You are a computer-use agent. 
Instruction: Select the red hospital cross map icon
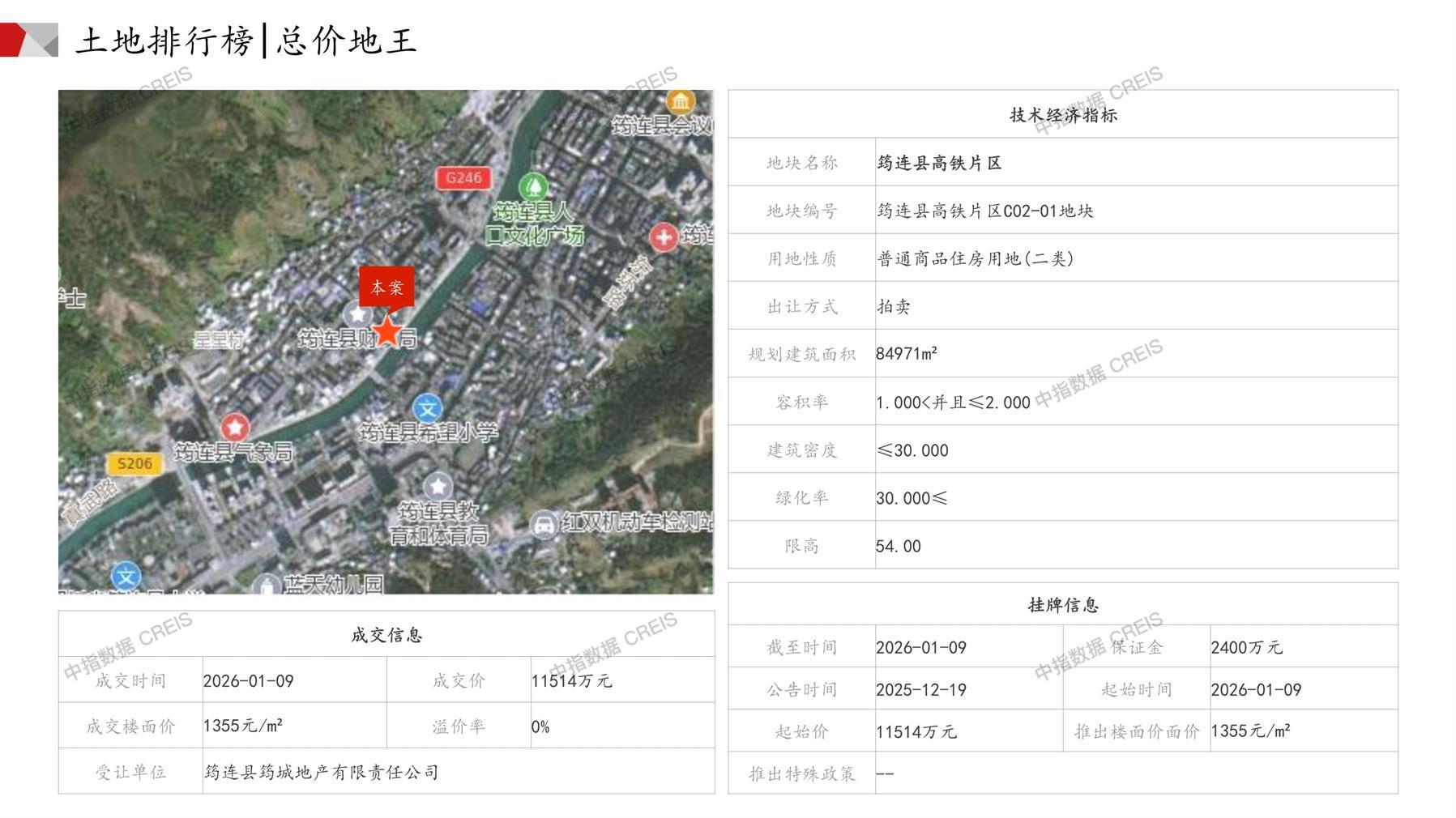[x=664, y=237]
